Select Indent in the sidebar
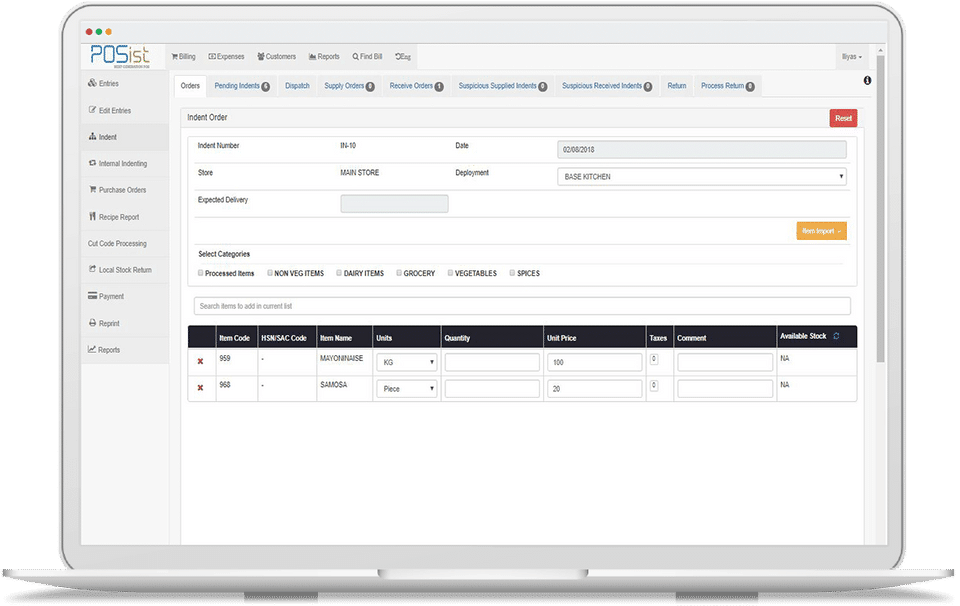Viewport: 960px width, 606px height. 102,137
